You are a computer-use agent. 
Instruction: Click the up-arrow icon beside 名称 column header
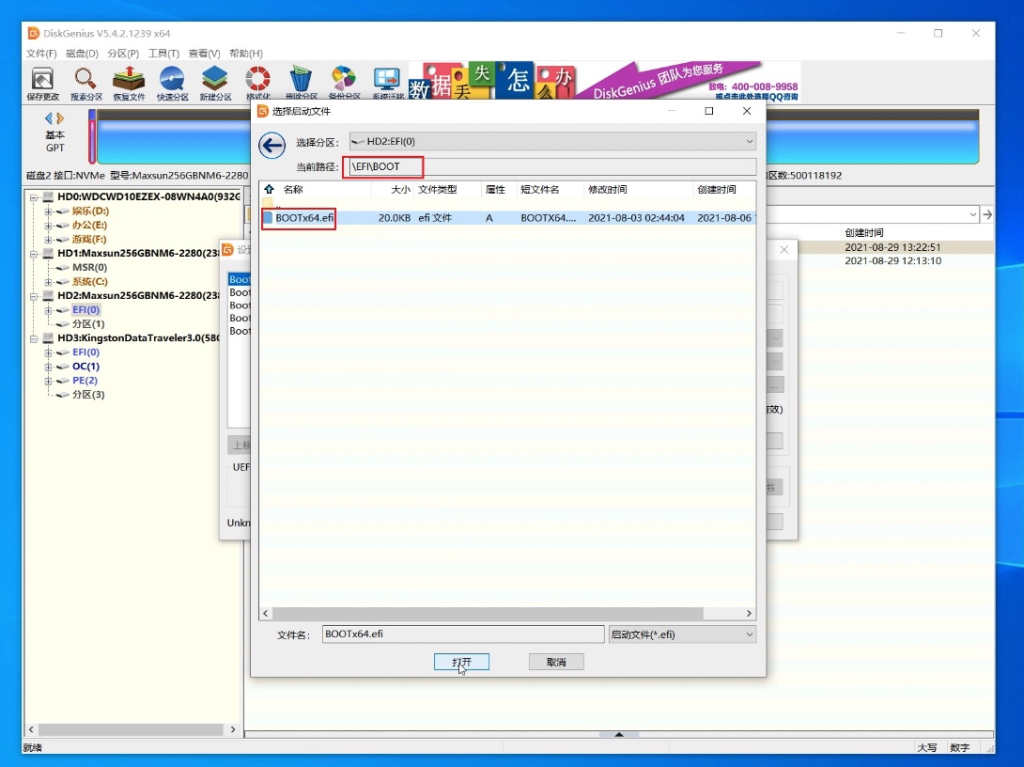[269, 189]
